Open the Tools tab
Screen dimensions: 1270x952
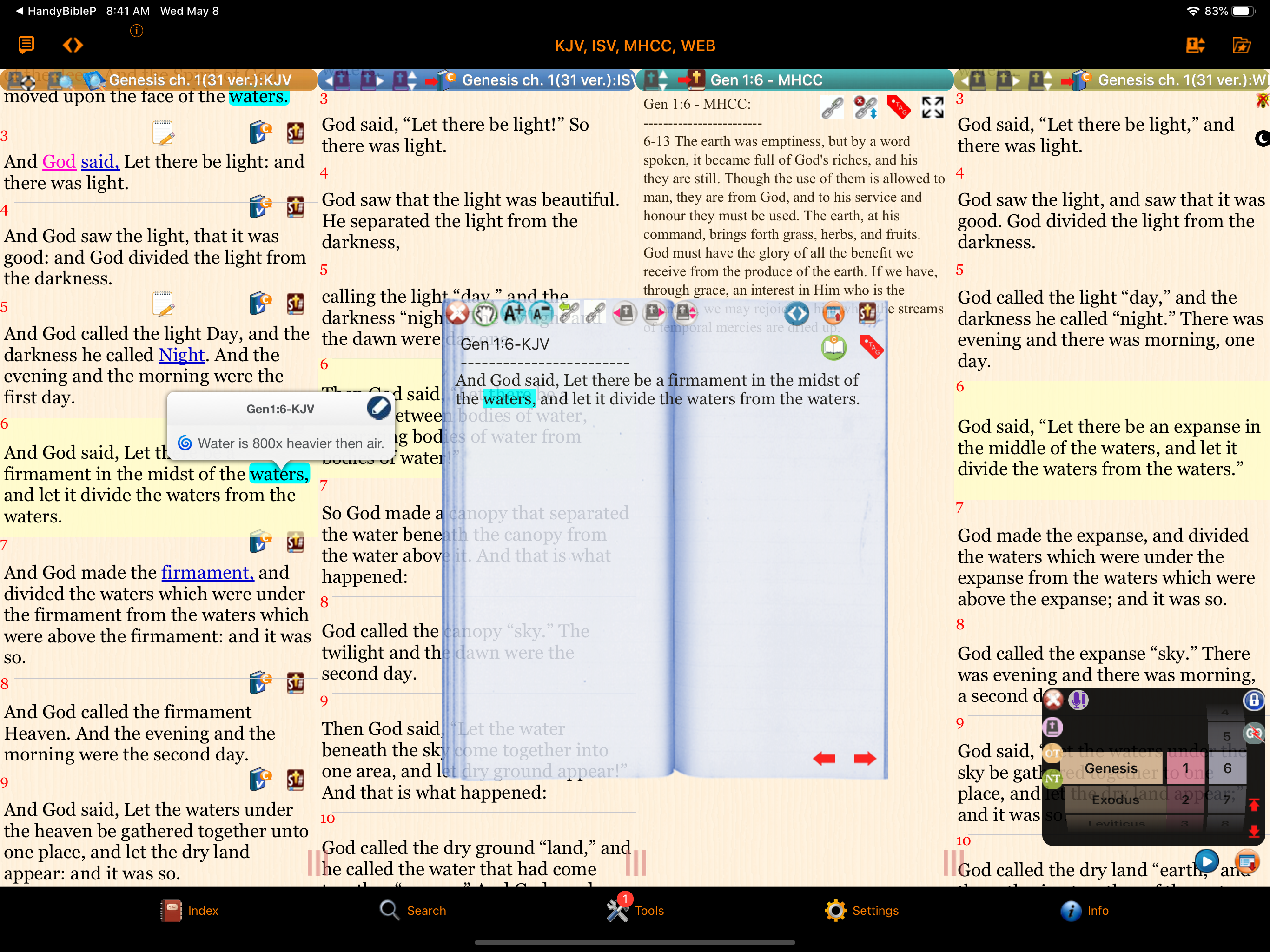click(635, 910)
